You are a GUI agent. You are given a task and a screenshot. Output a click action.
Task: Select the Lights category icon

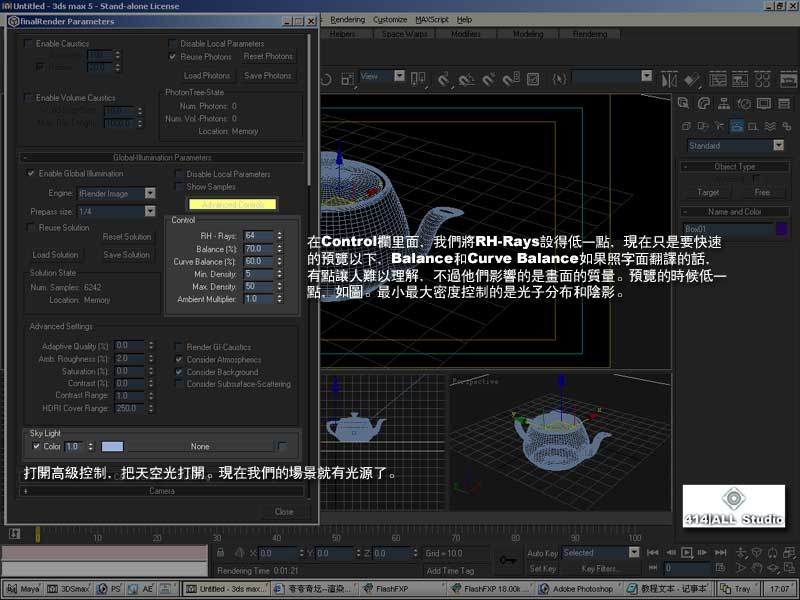[x=719, y=126]
